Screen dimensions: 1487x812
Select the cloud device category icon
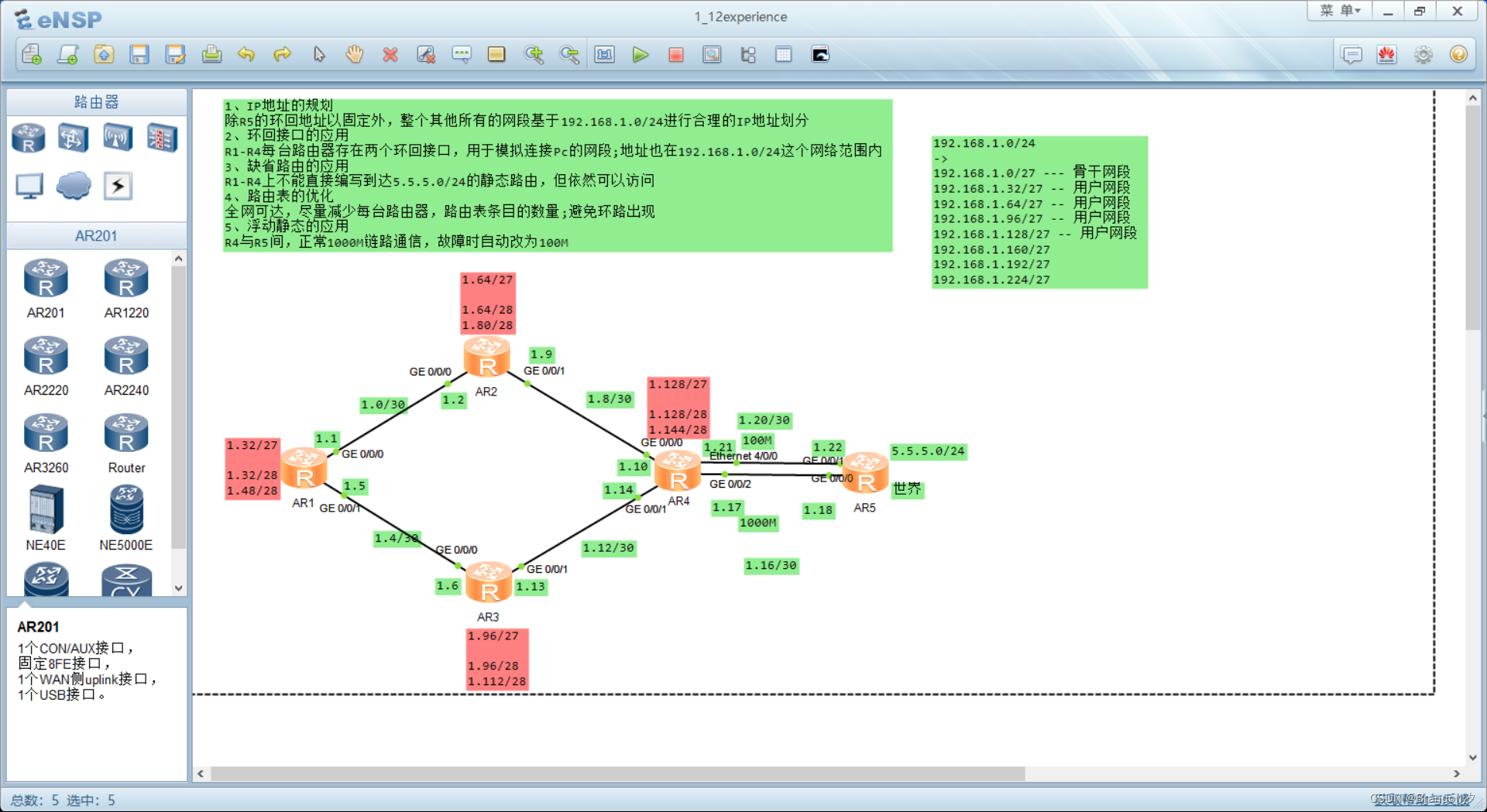pyautogui.click(x=74, y=186)
